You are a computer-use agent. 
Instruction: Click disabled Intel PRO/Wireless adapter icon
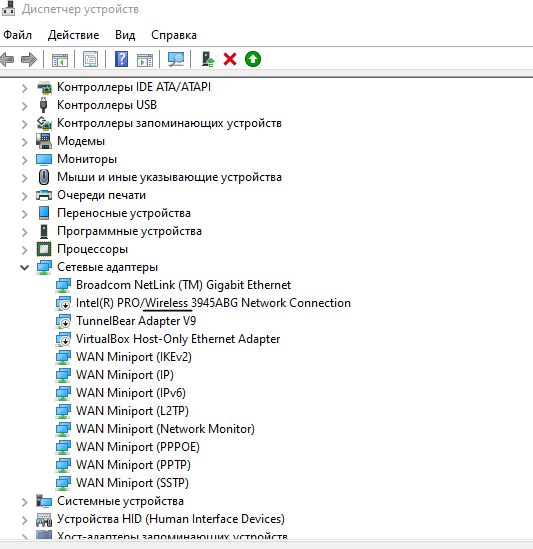(x=63, y=303)
